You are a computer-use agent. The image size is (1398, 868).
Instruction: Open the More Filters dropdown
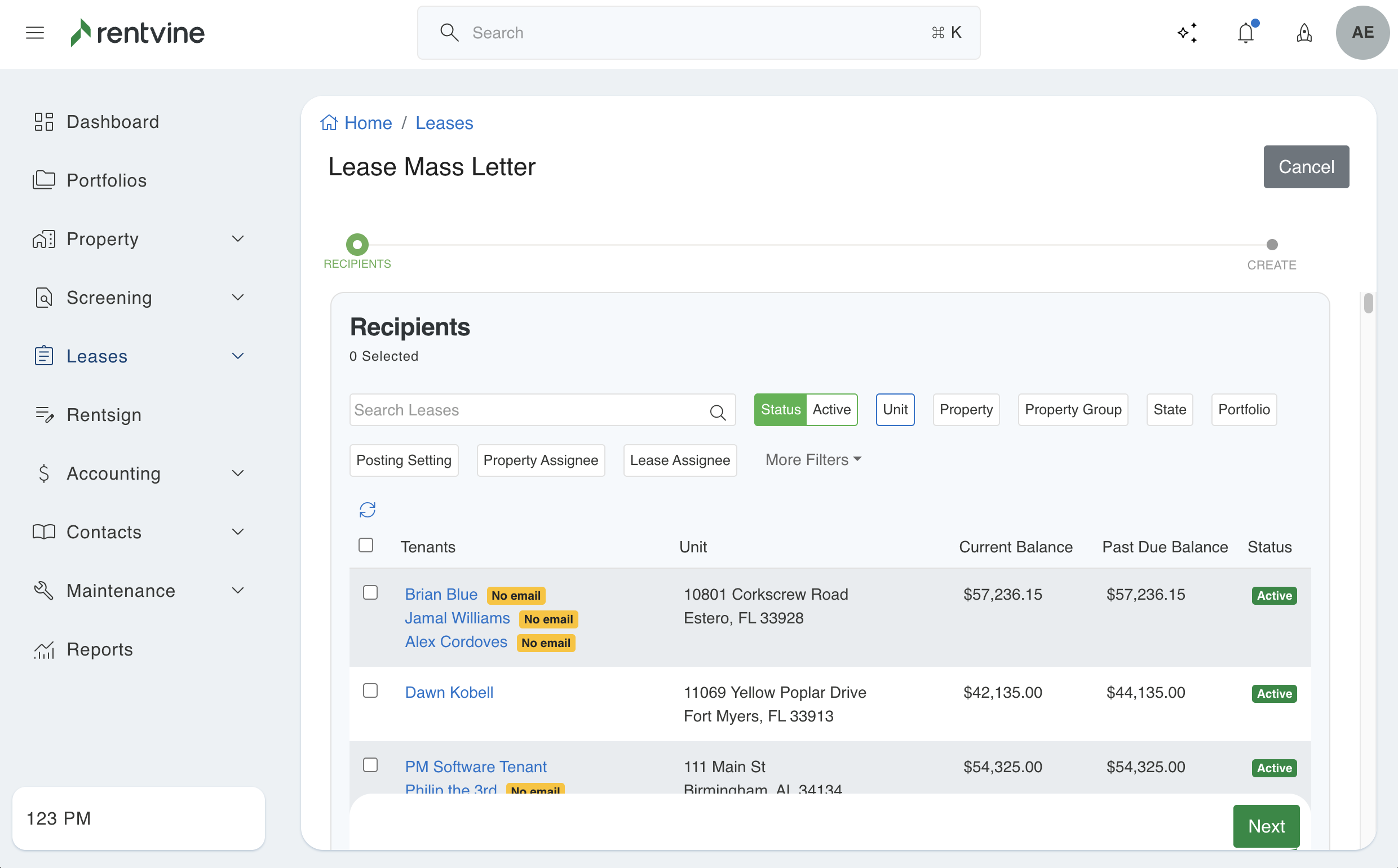point(813,460)
